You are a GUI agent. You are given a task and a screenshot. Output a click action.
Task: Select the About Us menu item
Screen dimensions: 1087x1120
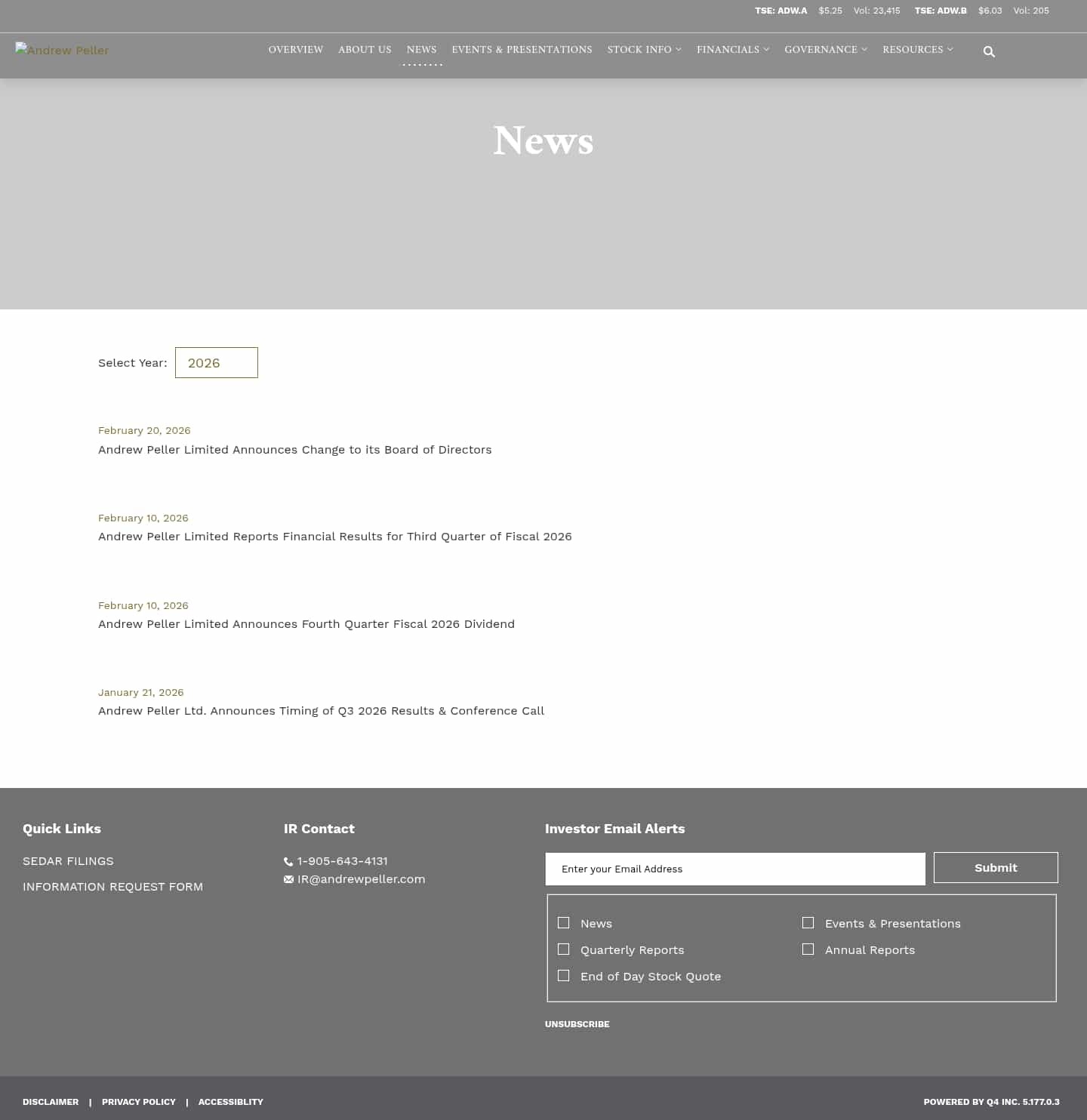[x=365, y=50]
